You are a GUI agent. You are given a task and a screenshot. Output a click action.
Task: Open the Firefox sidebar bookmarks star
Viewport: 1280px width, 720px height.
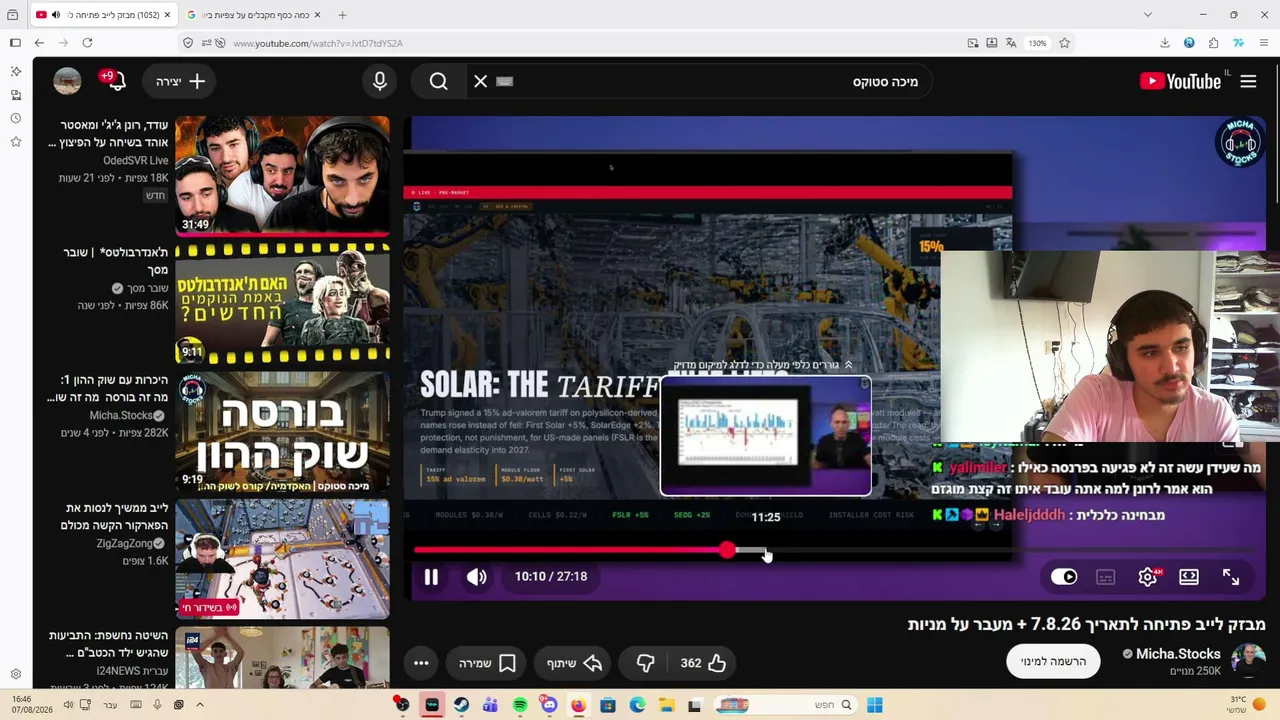point(15,142)
